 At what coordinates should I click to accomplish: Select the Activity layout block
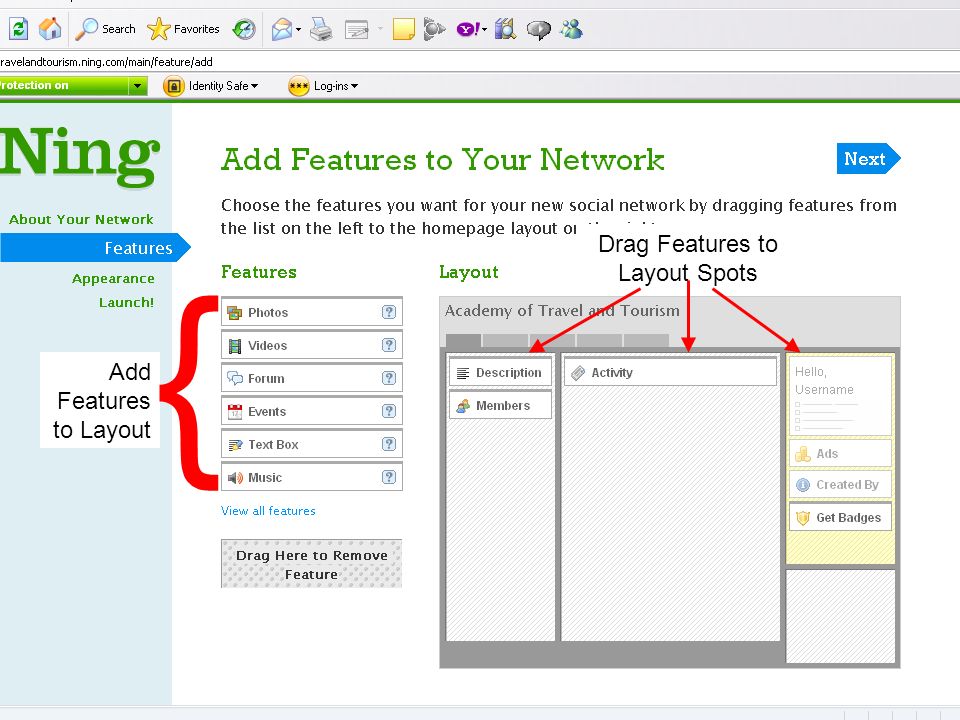670,372
